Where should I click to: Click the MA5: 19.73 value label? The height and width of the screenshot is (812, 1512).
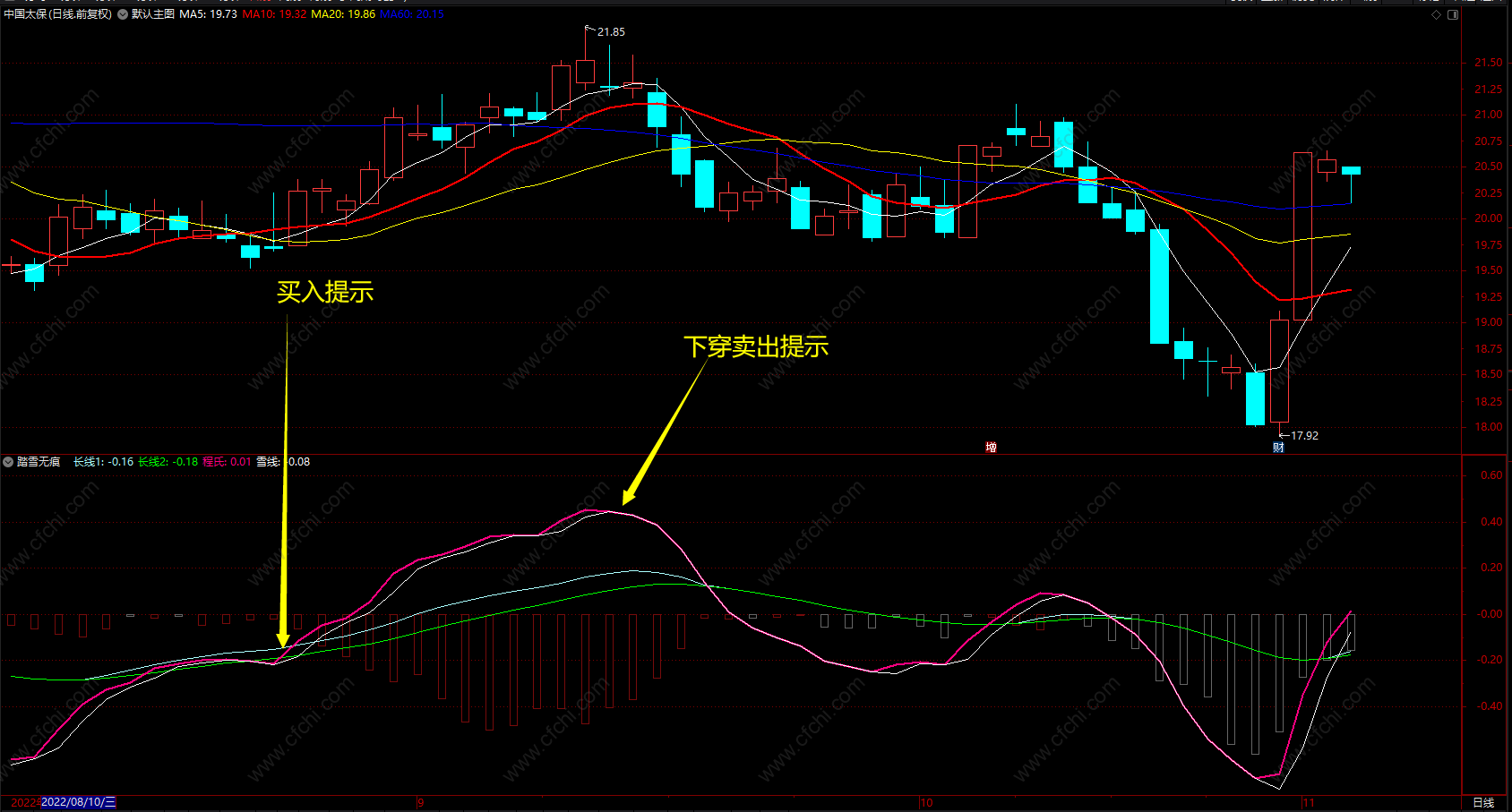click(209, 14)
